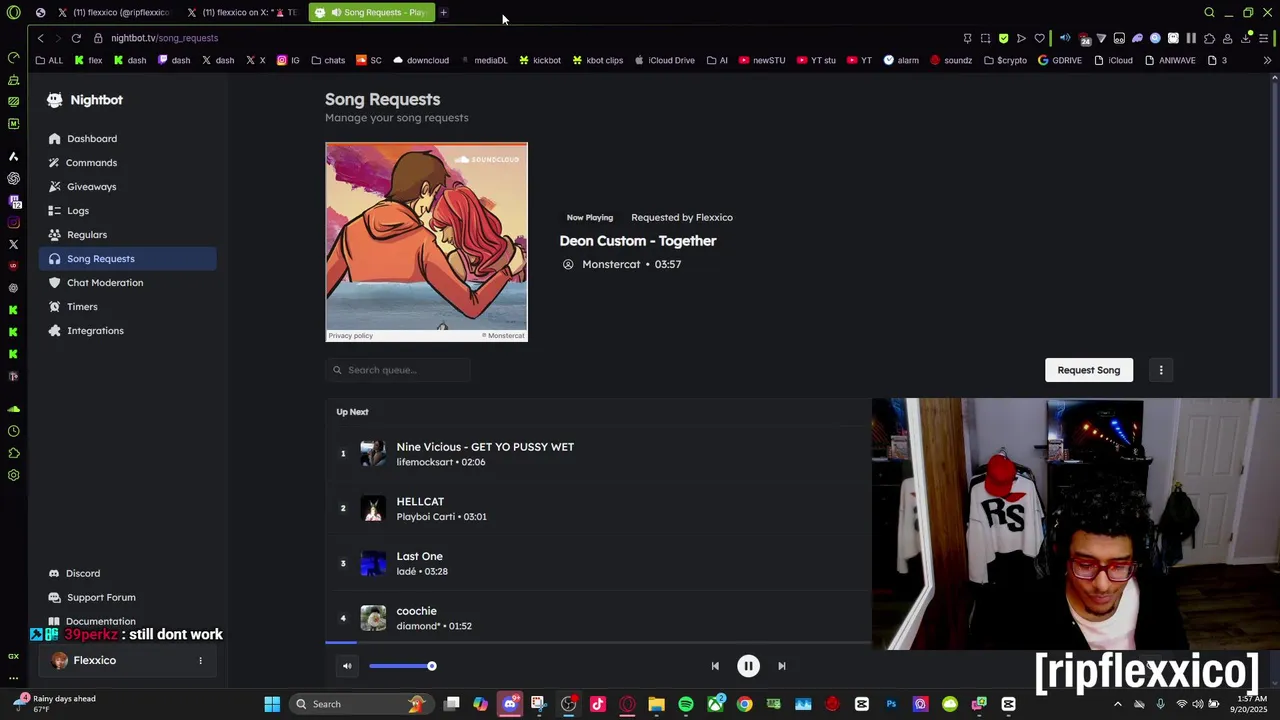Open Google Chrome from the taskbar

point(744,704)
